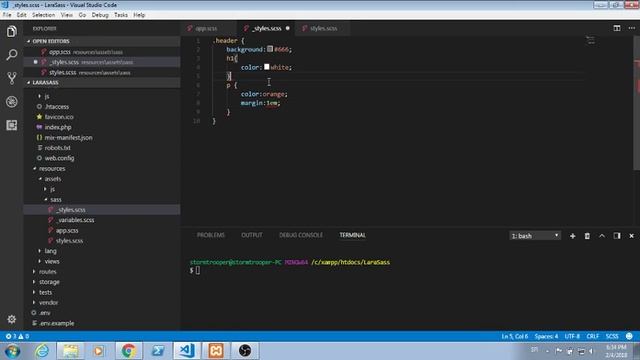The image size is (640, 360).
Task: Open the Extensions view
Action: click(11, 125)
